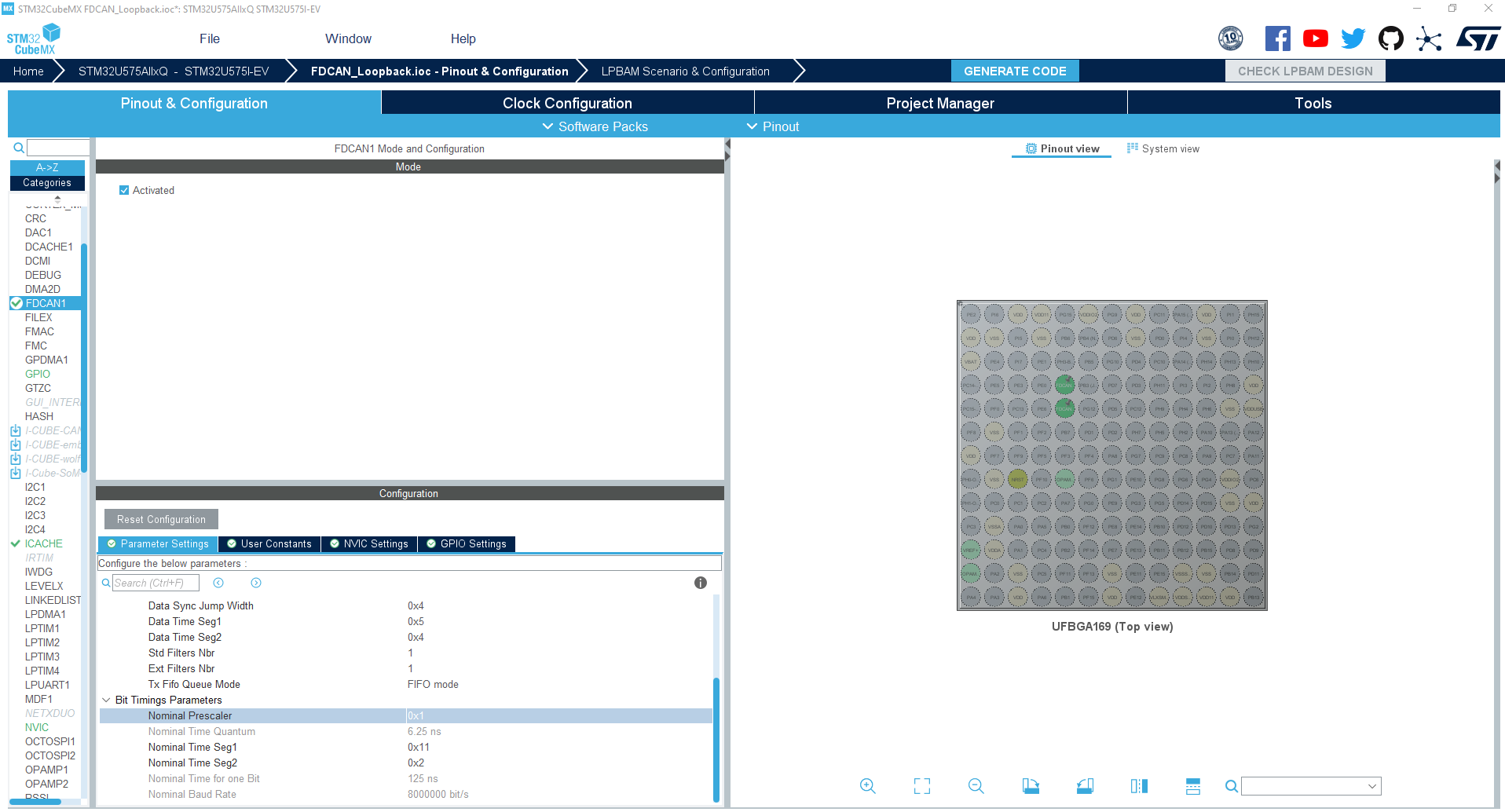1505x812 pixels.
Task: Zoom in on the pinout view
Action: pyautogui.click(x=867, y=785)
